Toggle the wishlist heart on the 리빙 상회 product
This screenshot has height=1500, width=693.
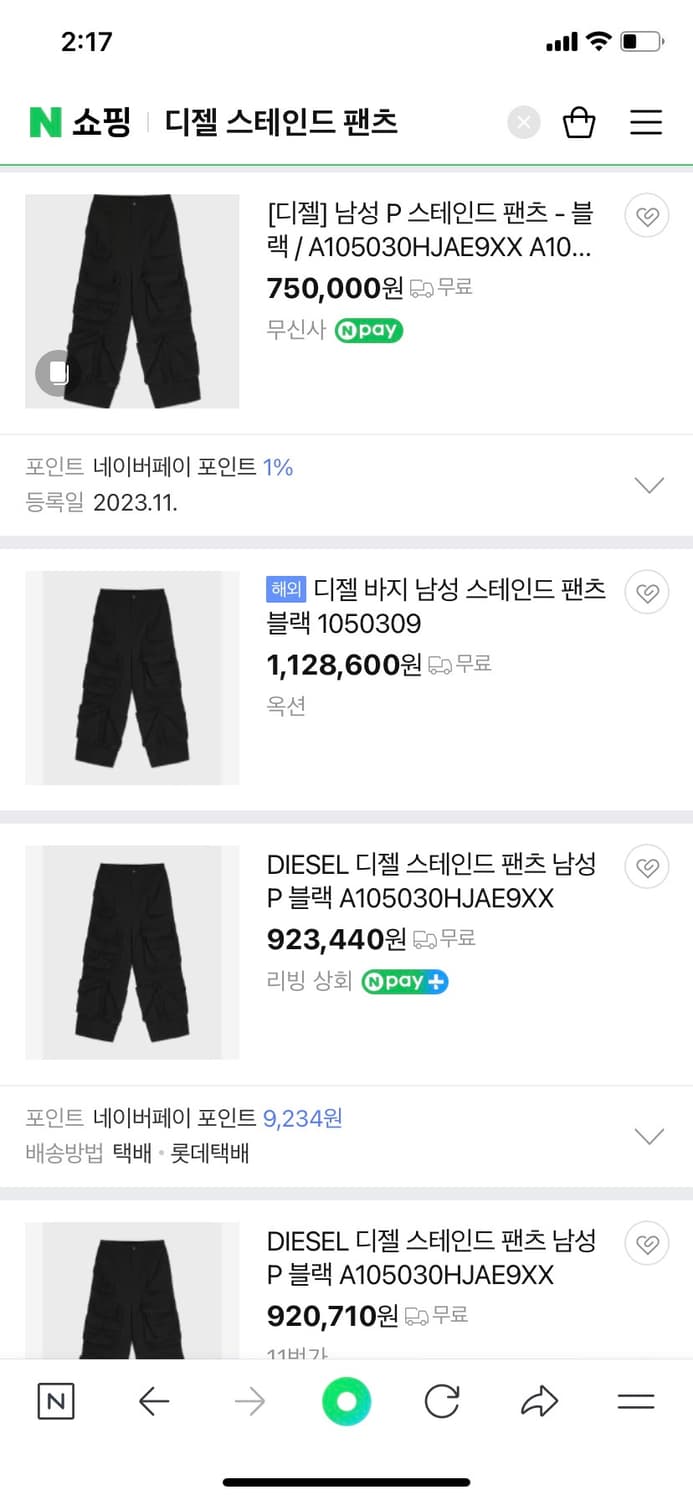click(x=647, y=867)
